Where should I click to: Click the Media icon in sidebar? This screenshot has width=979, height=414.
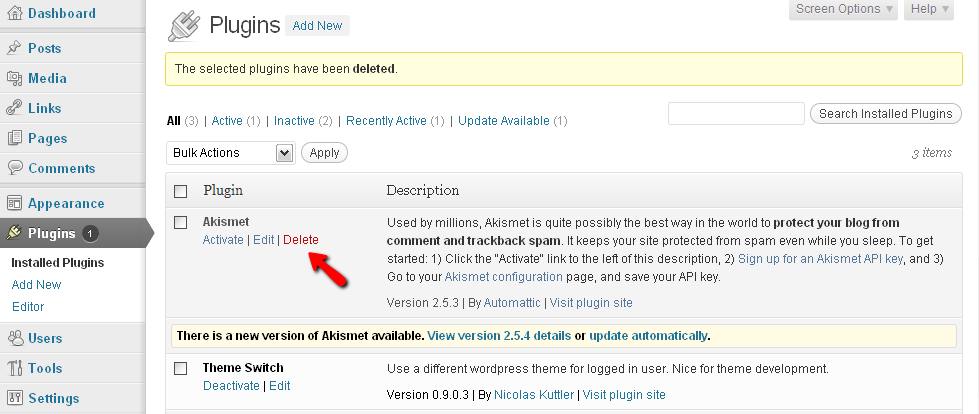14,78
